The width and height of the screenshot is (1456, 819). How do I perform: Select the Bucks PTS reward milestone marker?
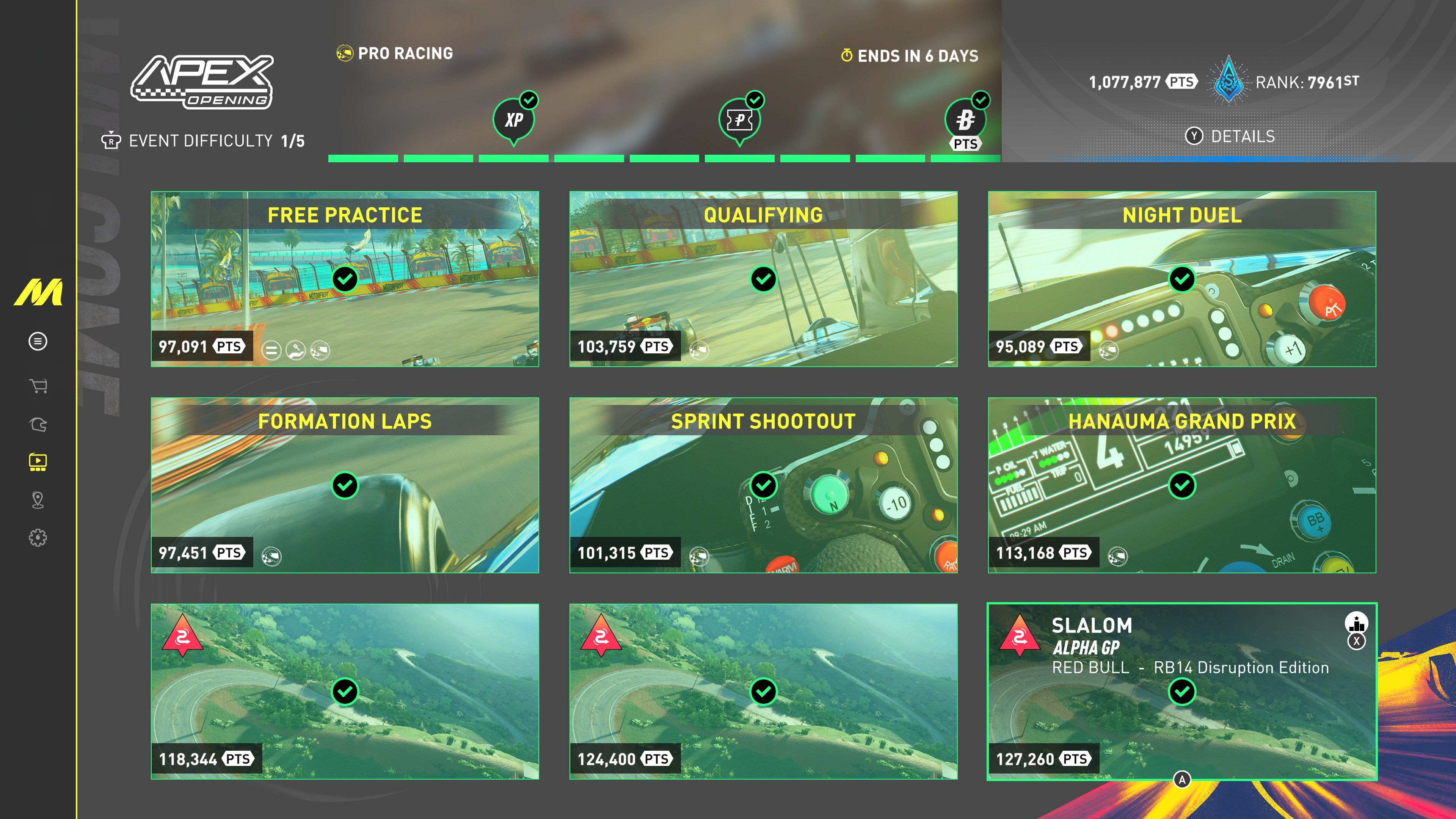[x=966, y=121]
